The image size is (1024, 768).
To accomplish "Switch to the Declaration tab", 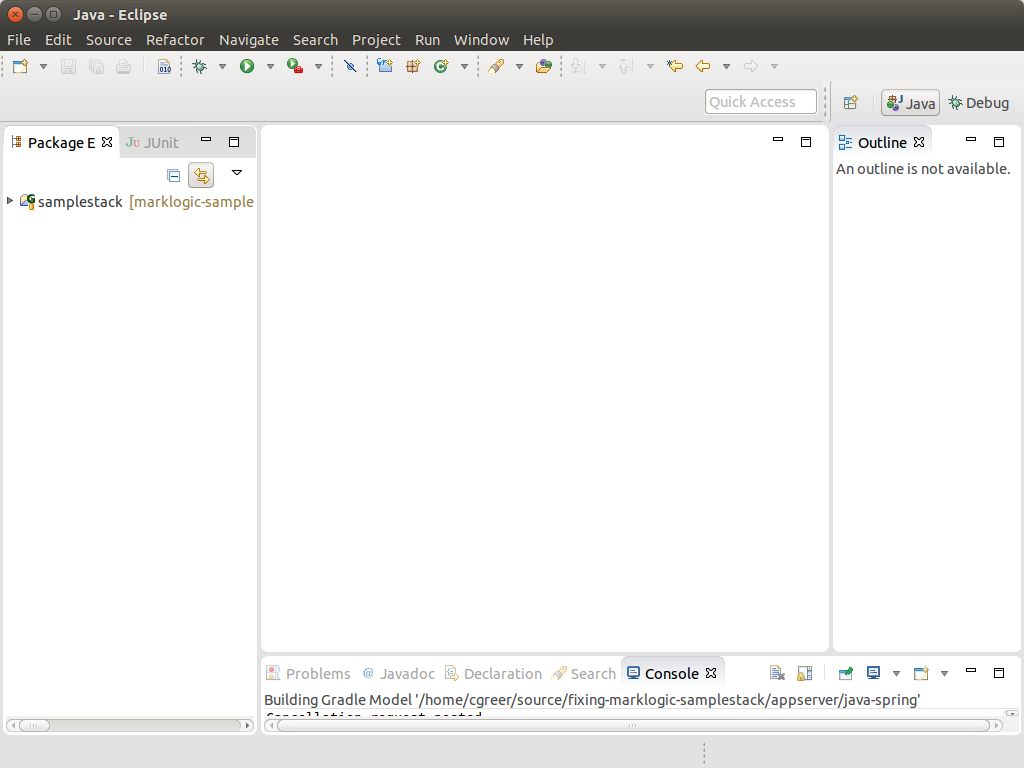I will pyautogui.click(x=494, y=673).
